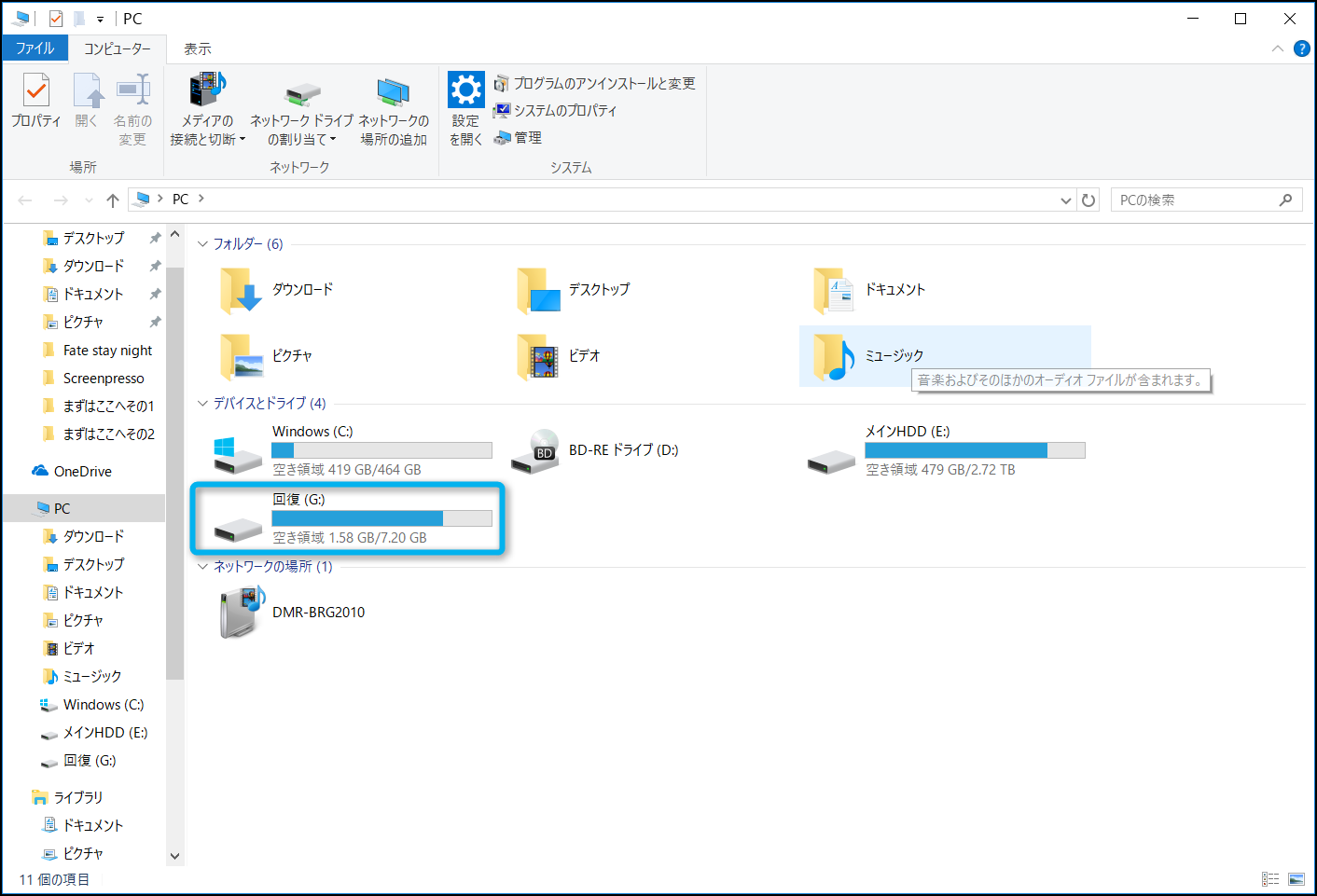Switch to details view in status bar

tap(1270, 879)
